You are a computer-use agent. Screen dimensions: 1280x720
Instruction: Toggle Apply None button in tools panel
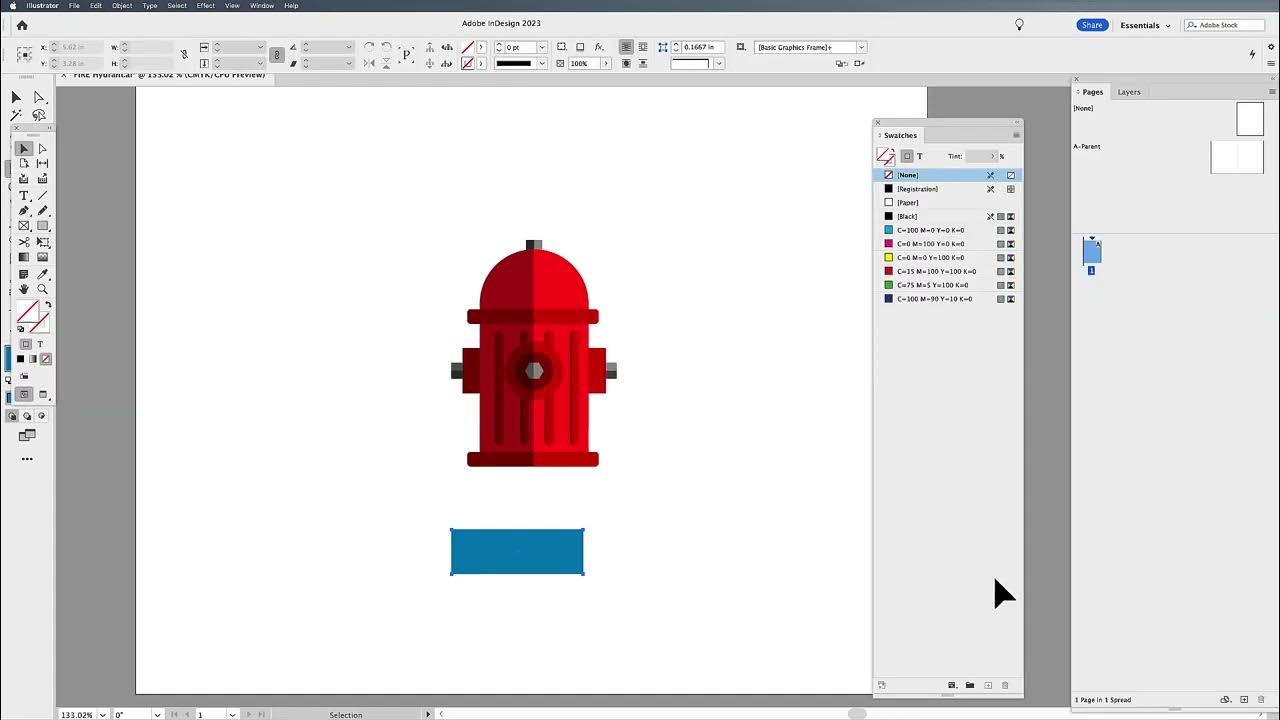click(x=45, y=359)
